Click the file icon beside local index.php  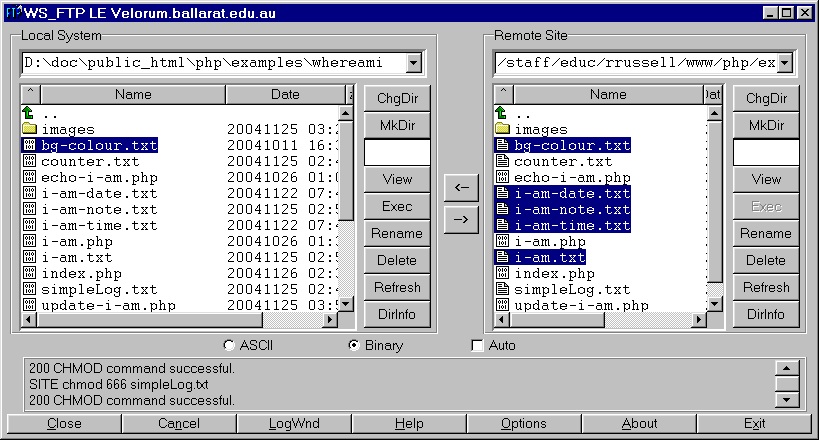point(29,273)
